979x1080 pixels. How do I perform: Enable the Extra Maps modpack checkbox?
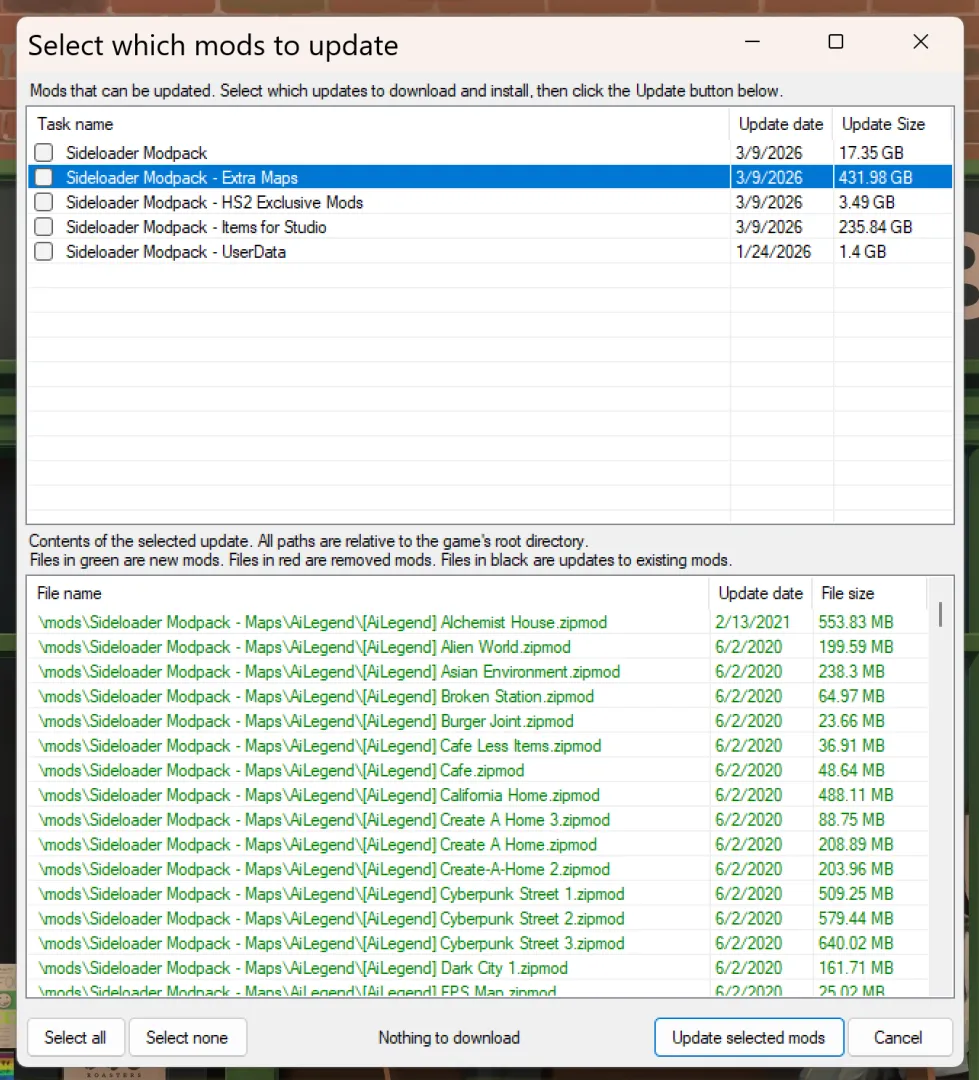pyautogui.click(x=44, y=178)
